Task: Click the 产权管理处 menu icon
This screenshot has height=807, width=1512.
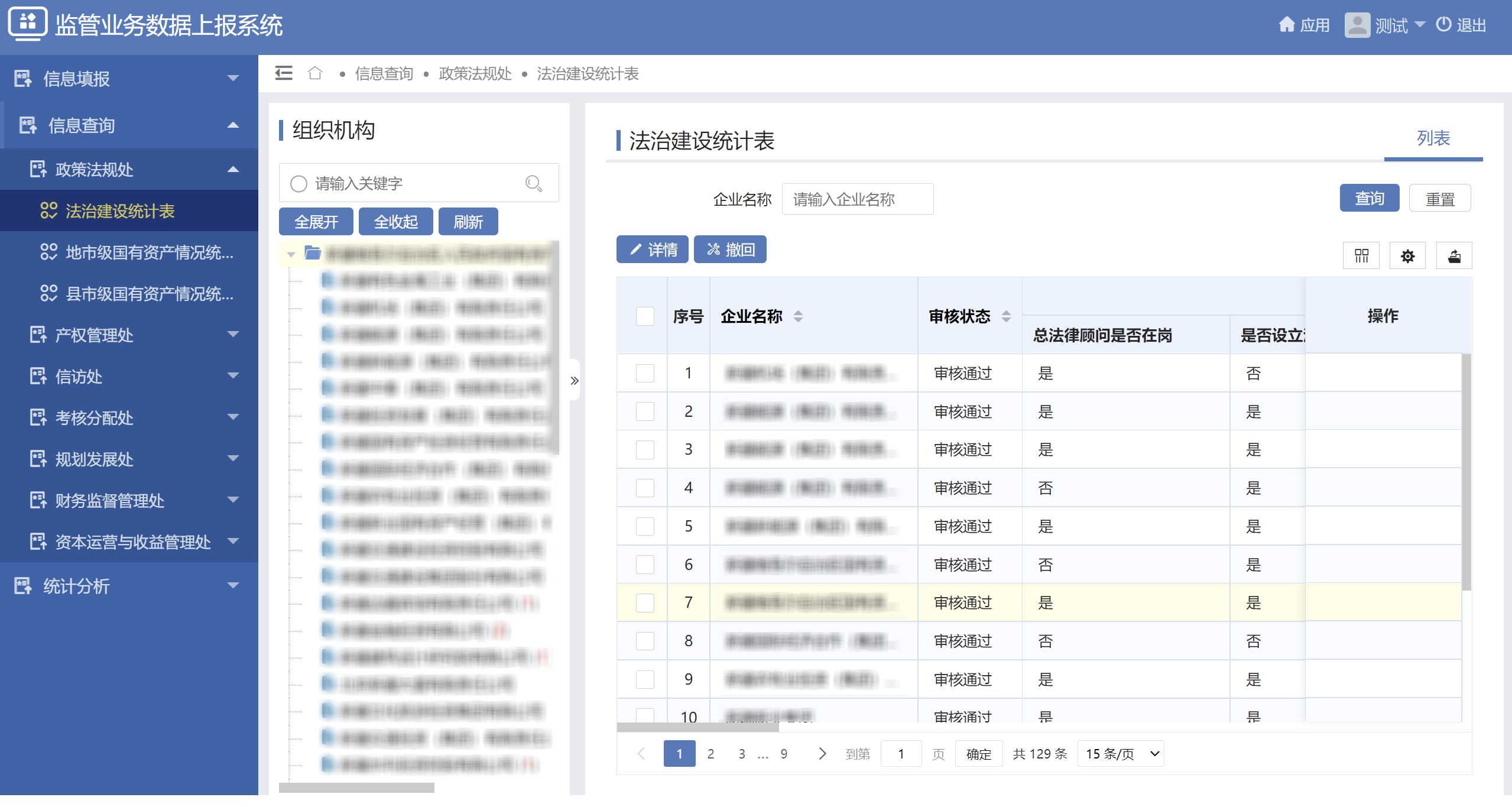Action: [38, 335]
